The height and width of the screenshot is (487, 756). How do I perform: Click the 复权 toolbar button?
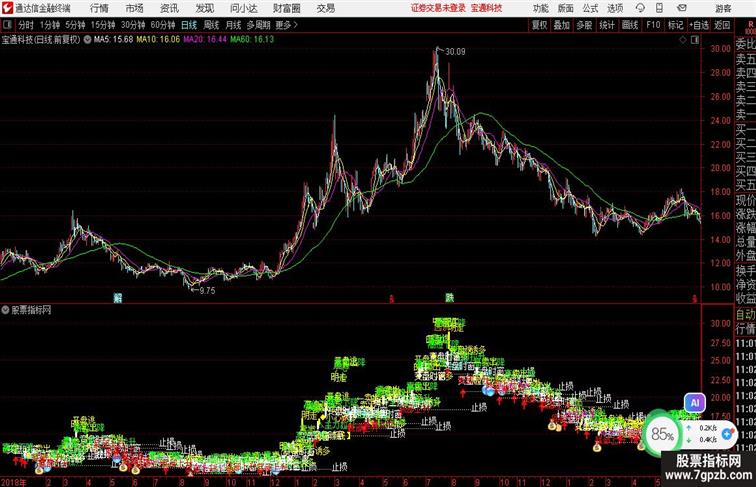tap(539, 25)
